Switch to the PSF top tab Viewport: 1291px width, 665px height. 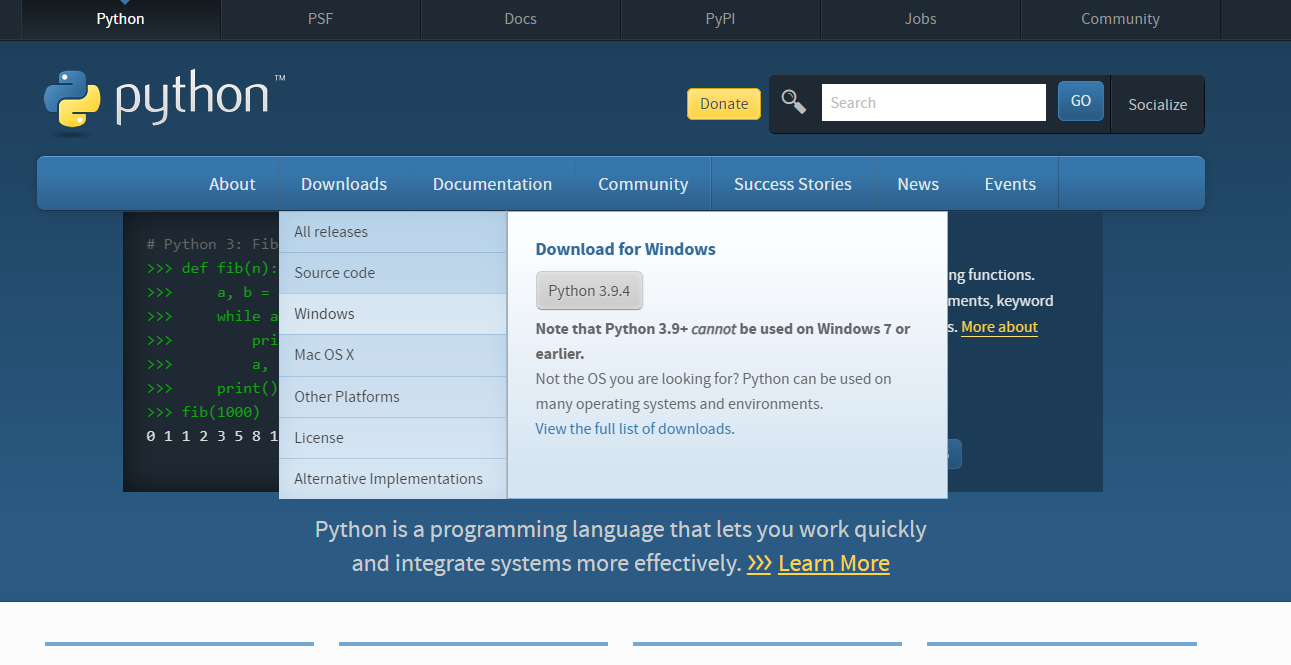pyautogui.click(x=320, y=19)
